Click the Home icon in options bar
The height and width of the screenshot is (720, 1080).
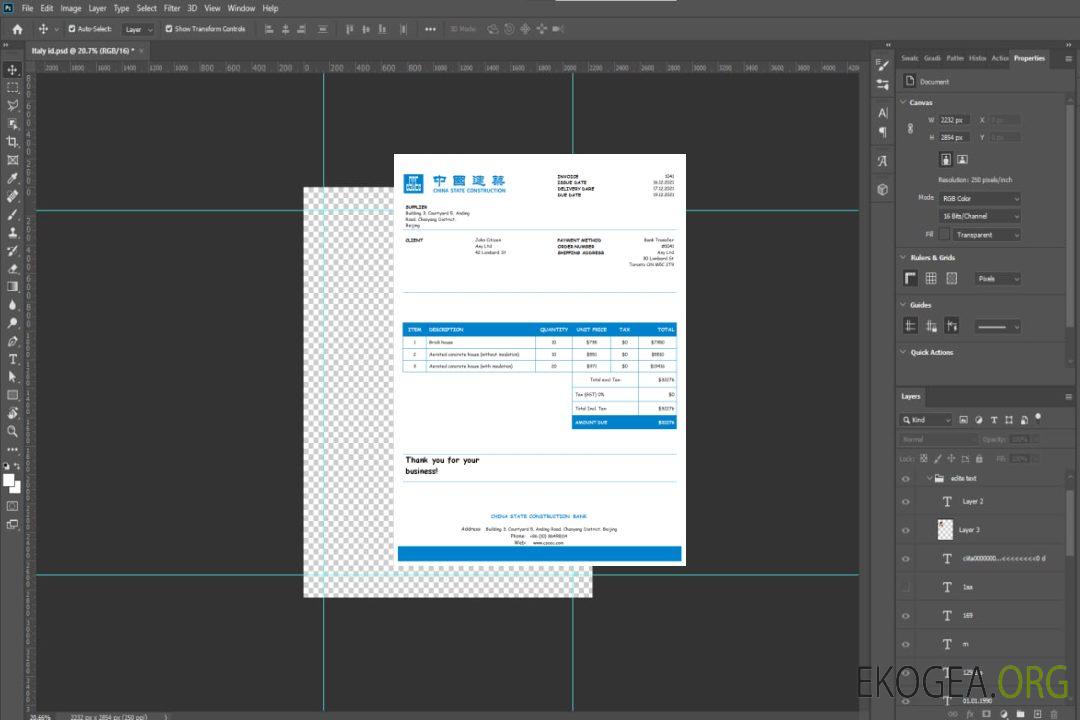pos(17,29)
